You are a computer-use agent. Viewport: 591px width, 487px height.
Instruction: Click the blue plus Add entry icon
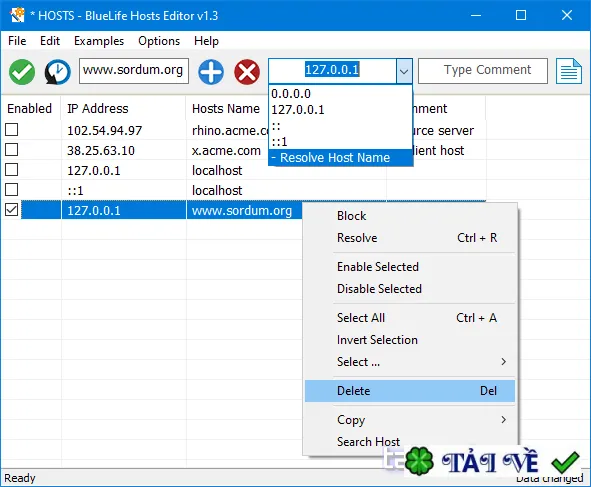pos(211,72)
